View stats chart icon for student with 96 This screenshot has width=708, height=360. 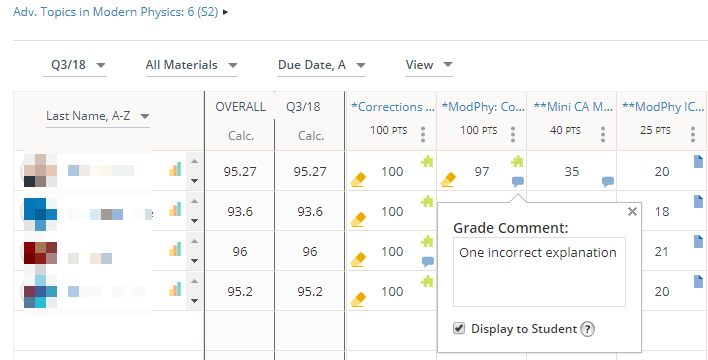(x=175, y=249)
